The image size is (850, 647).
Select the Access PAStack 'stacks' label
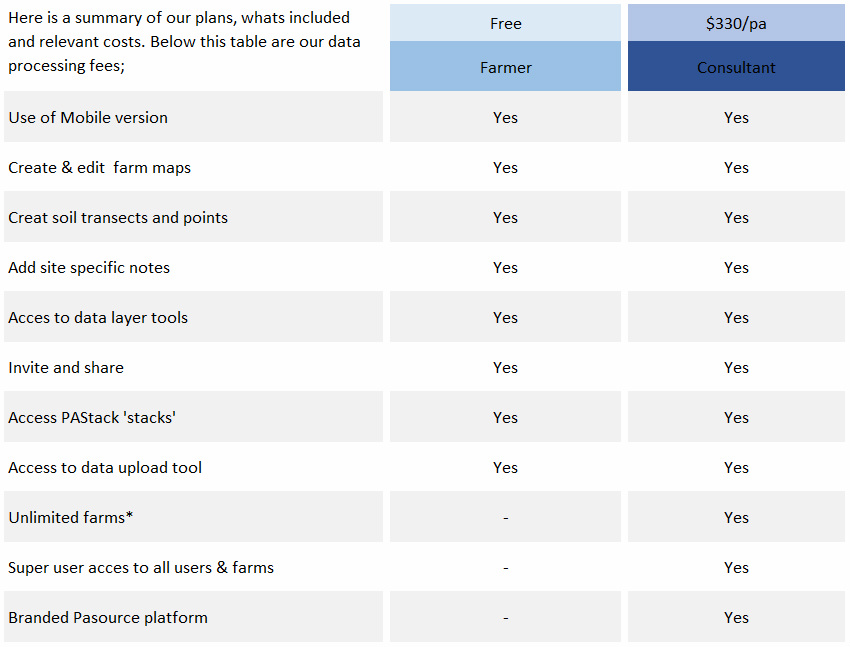(92, 417)
